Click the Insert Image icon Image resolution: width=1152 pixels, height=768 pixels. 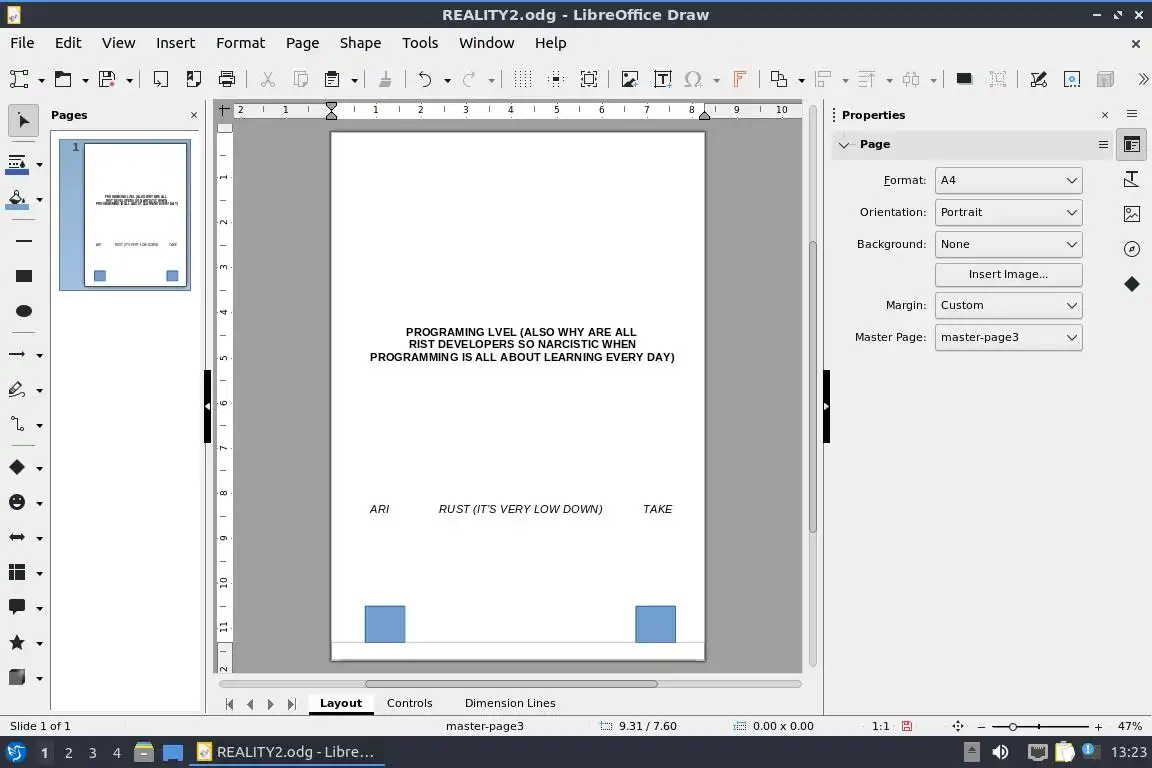pyautogui.click(x=630, y=79)
